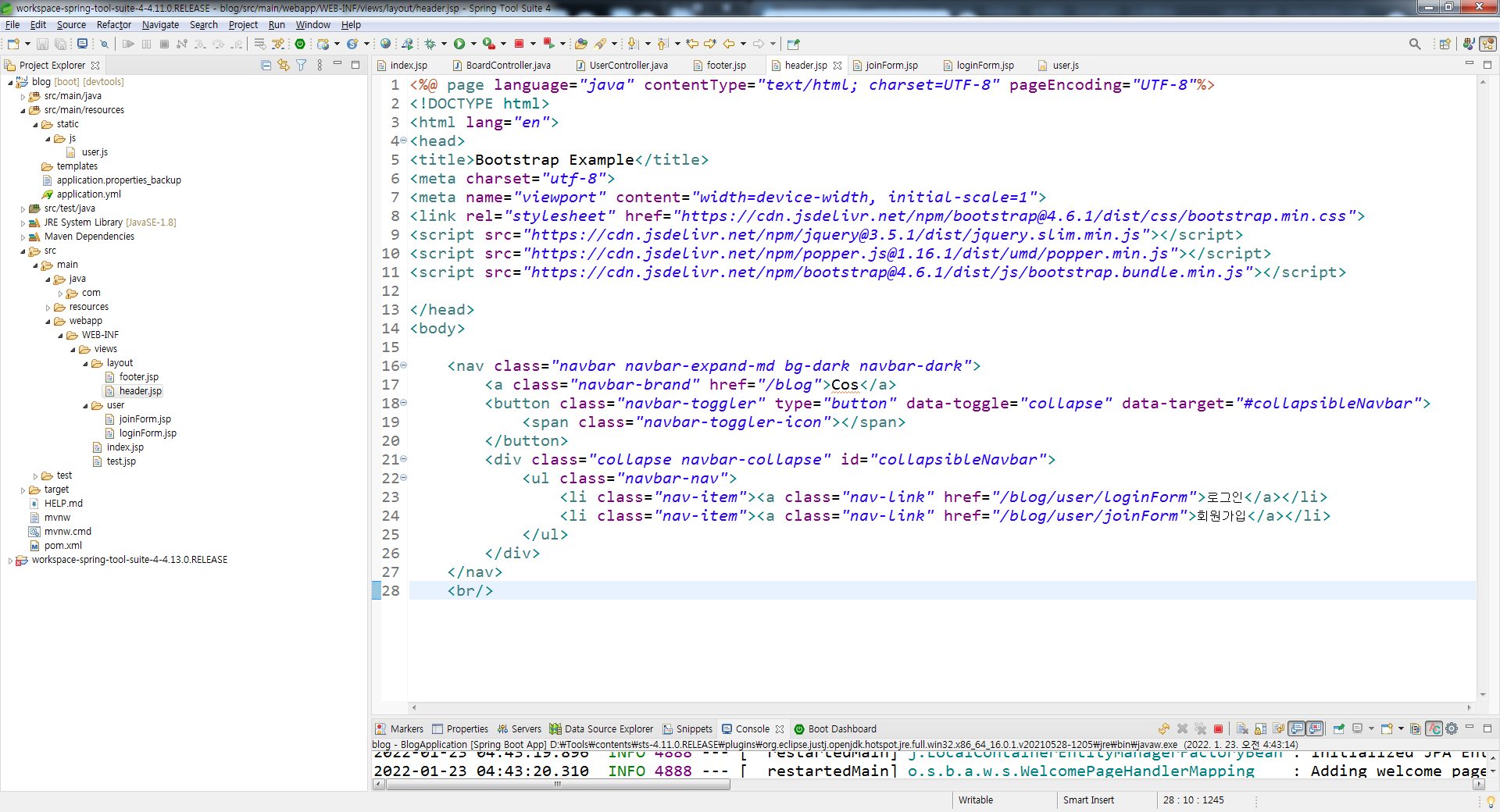Image resolution: width=1500 pixels, height=812 pixels.
Task: Click the Open Web Browser globe icon
Action: 386,44
